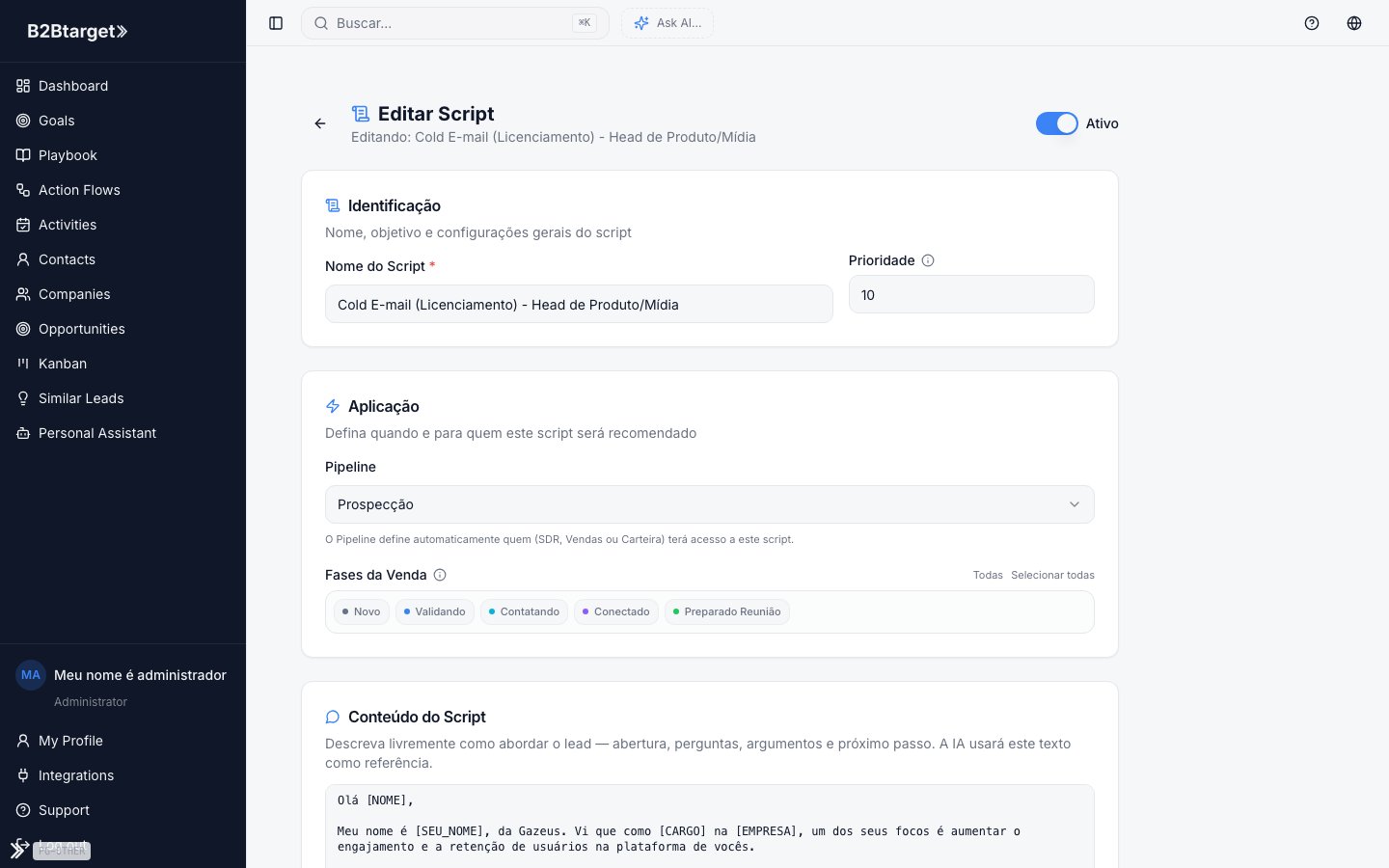Click the Todas label in Fases da Venda
Image resolution: width=1389 pixels, height=868 pixels.
point(988,575)
